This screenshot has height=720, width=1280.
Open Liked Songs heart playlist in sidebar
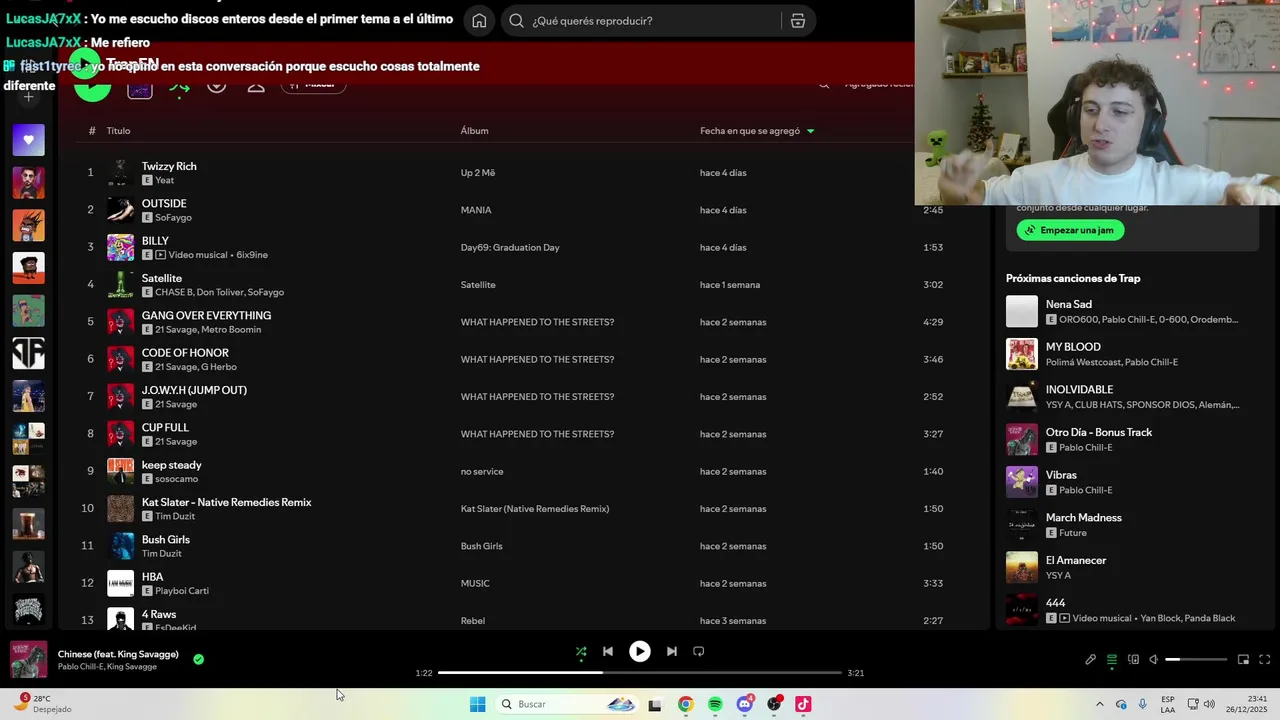[x=28, y=140]
